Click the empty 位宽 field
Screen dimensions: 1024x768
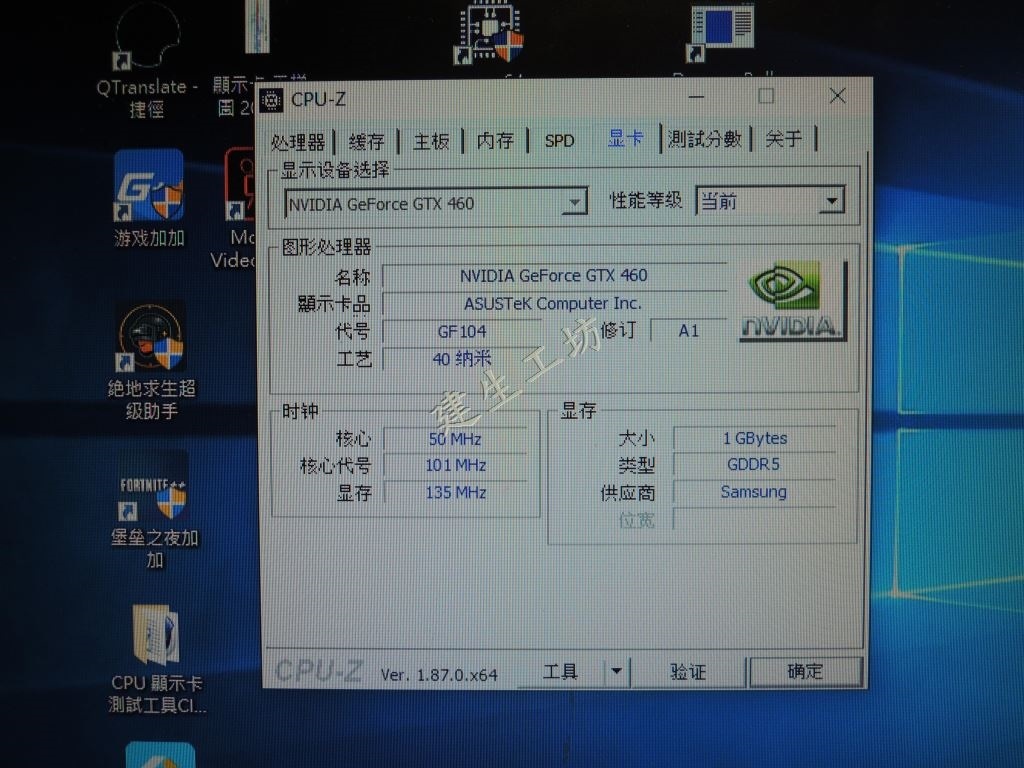[x=754, y=520]
